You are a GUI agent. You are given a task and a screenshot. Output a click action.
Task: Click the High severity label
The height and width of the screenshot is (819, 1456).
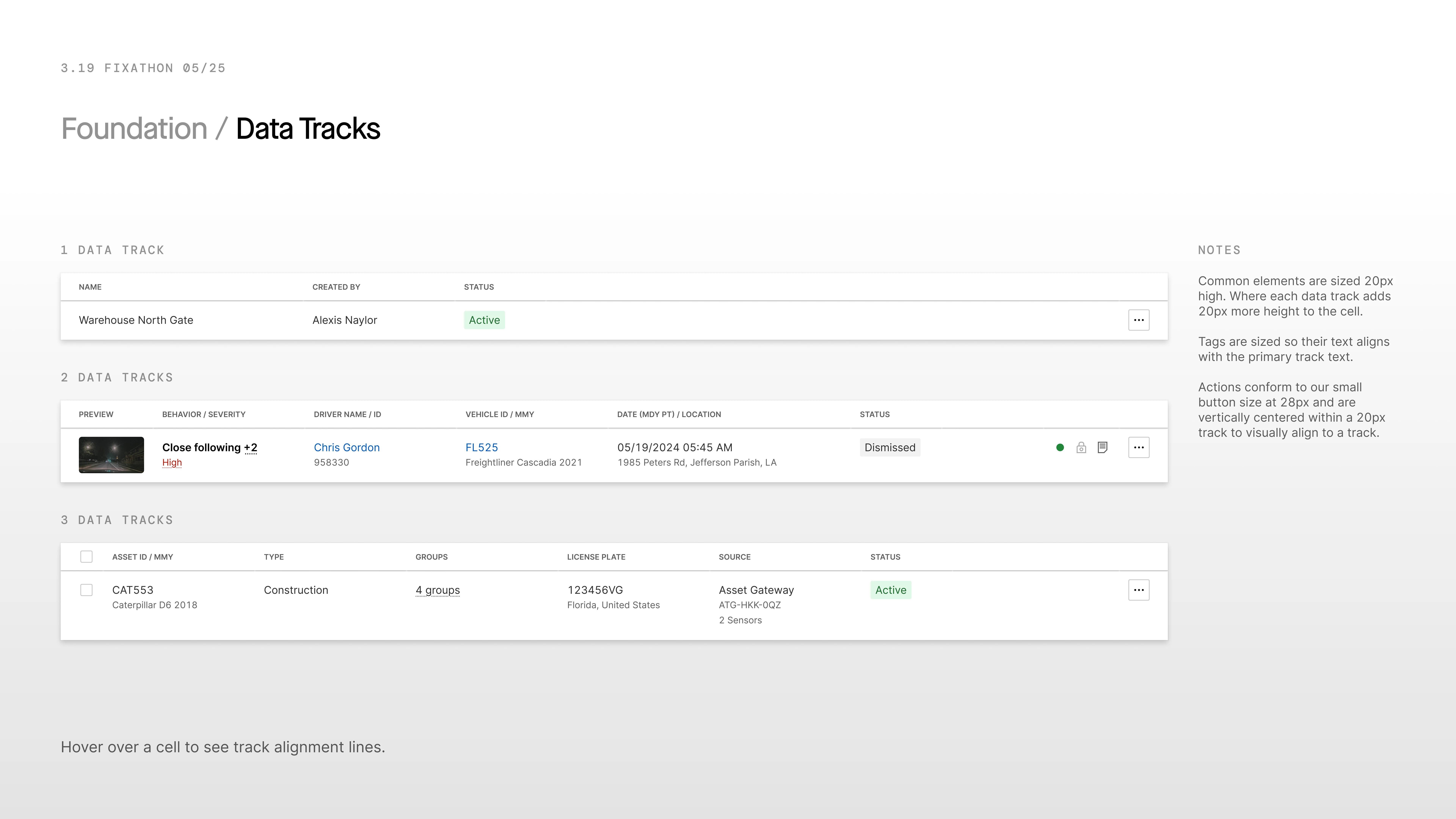click(172, 462)
